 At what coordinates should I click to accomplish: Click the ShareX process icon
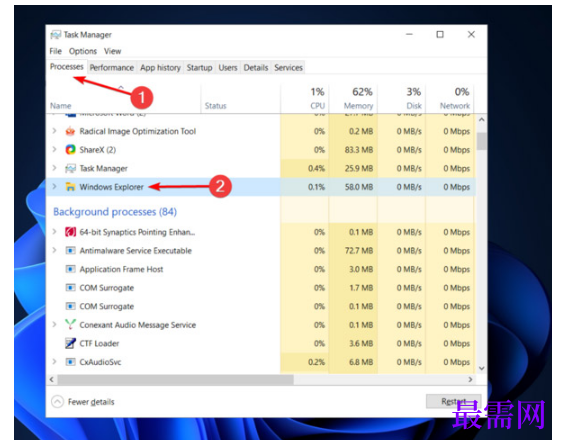coord(70,150)
